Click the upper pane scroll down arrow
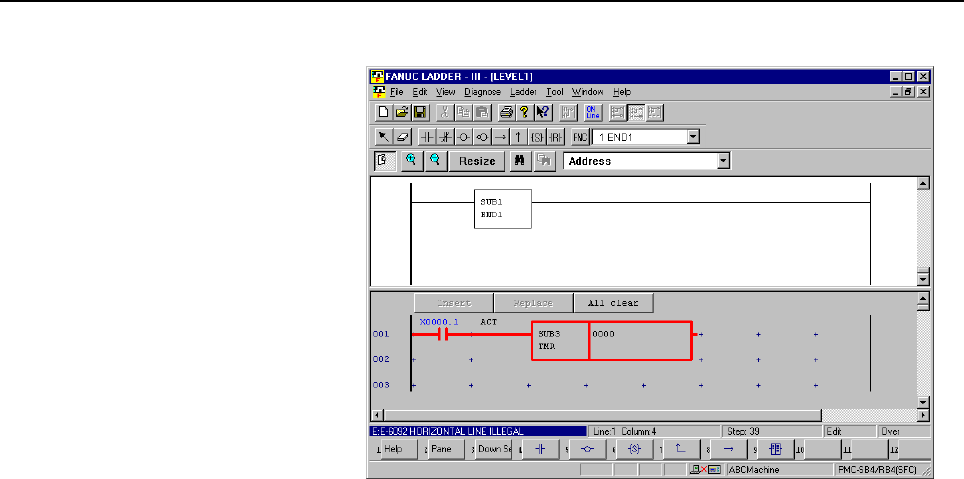 (x=922, y=279)
